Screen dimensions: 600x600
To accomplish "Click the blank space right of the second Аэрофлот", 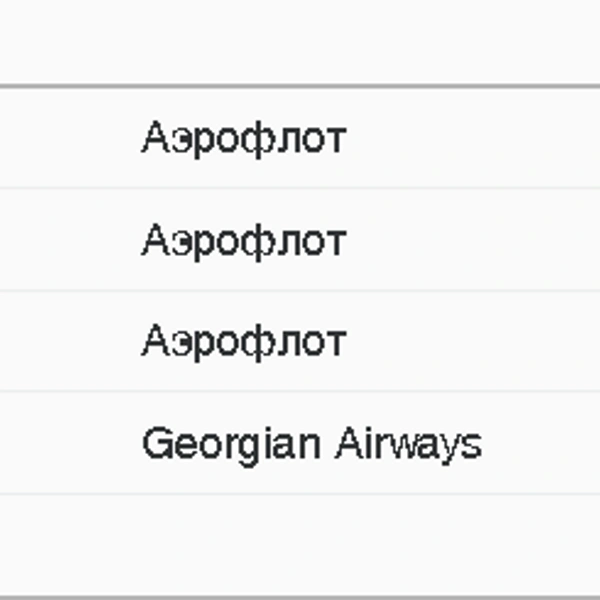I will [x=474, y=239].
